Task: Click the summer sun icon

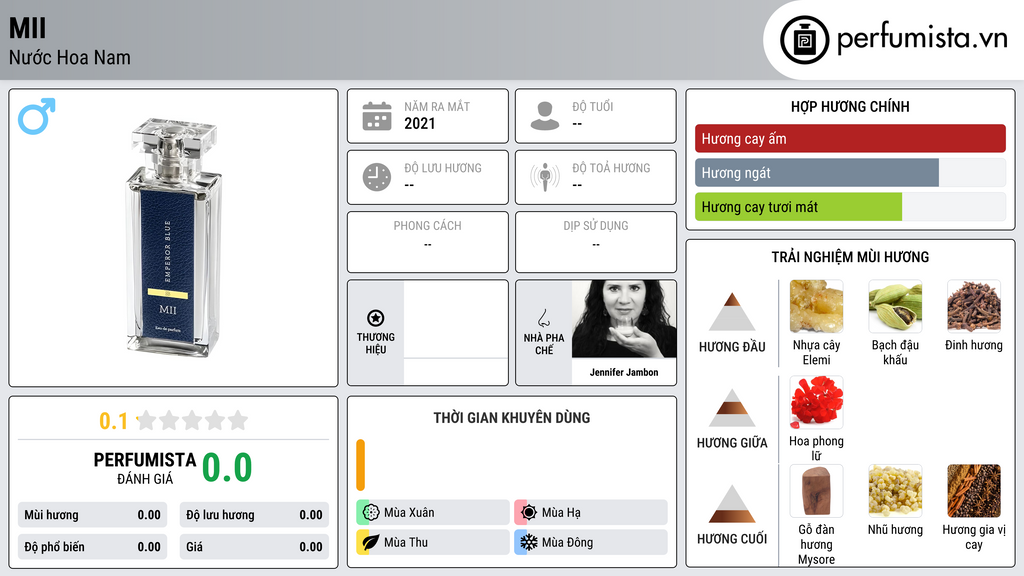Action: [x=529, y=513]
